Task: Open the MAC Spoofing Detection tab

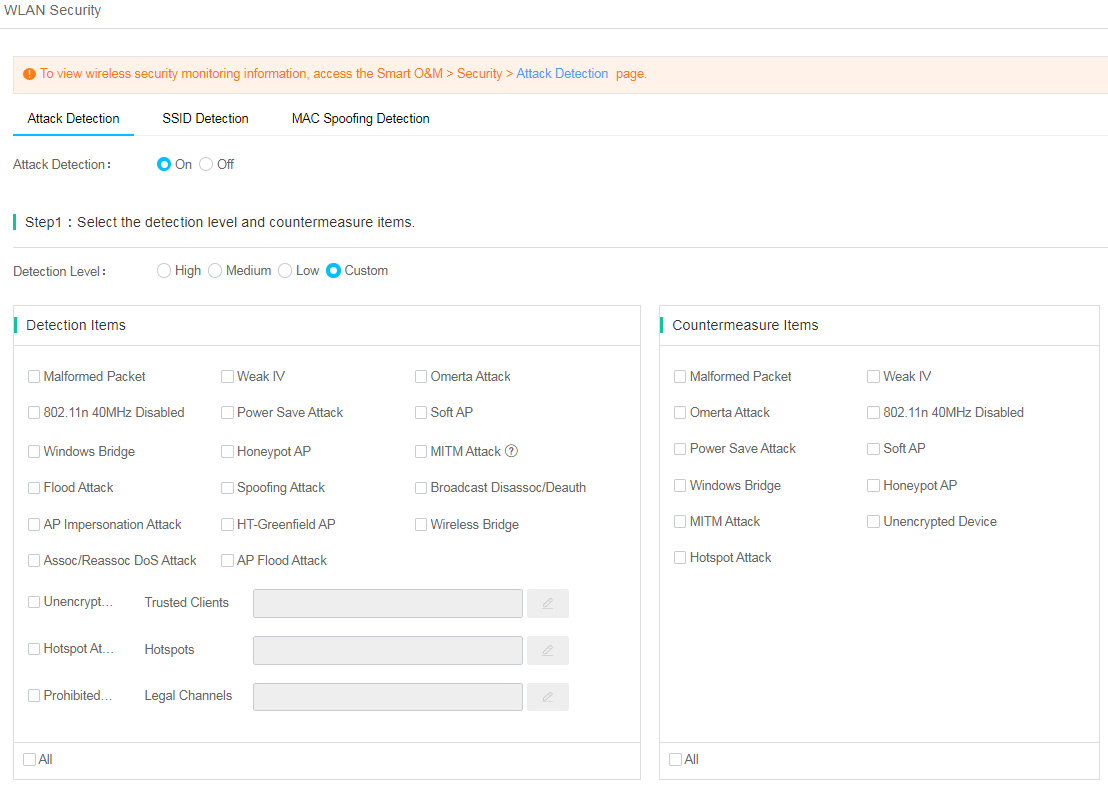Action: pyautogui.click(x=360, y=118)
